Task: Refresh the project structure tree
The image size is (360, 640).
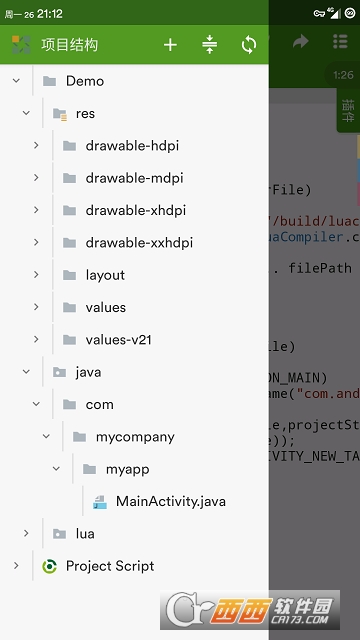Action: coord(249,44)
